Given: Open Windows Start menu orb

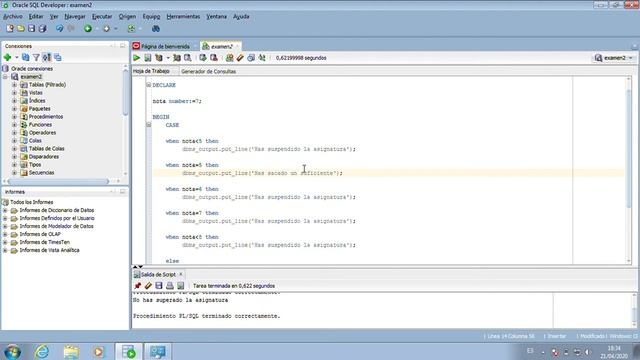Looking at the screenshot, I should click(x=12, y=351).
